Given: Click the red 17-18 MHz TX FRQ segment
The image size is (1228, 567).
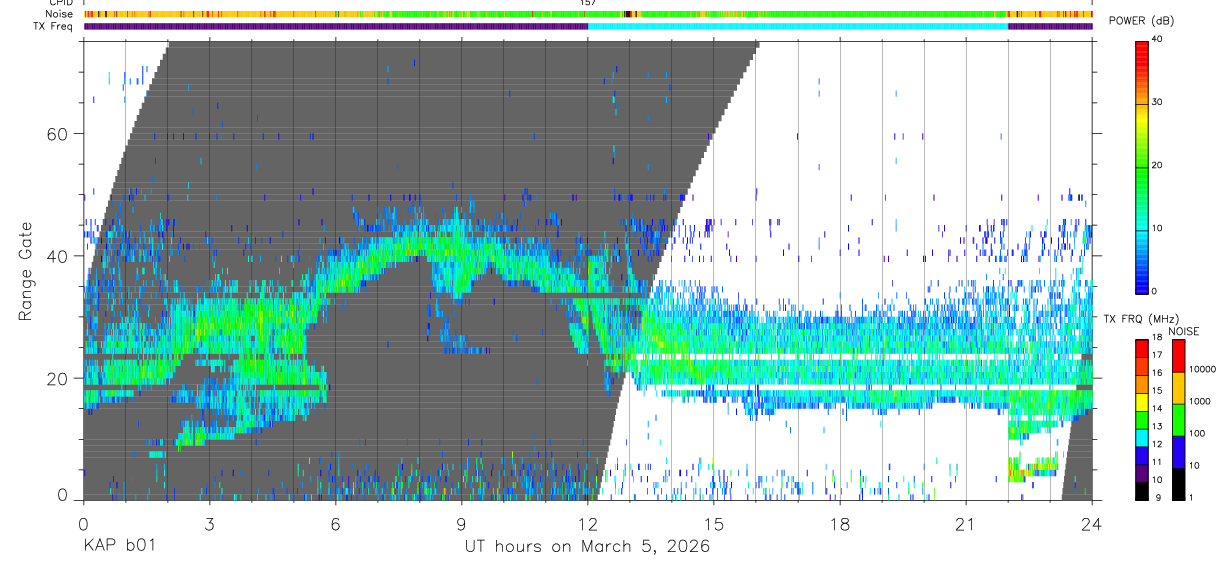Looking at the screenshot, I should 1141,348.
